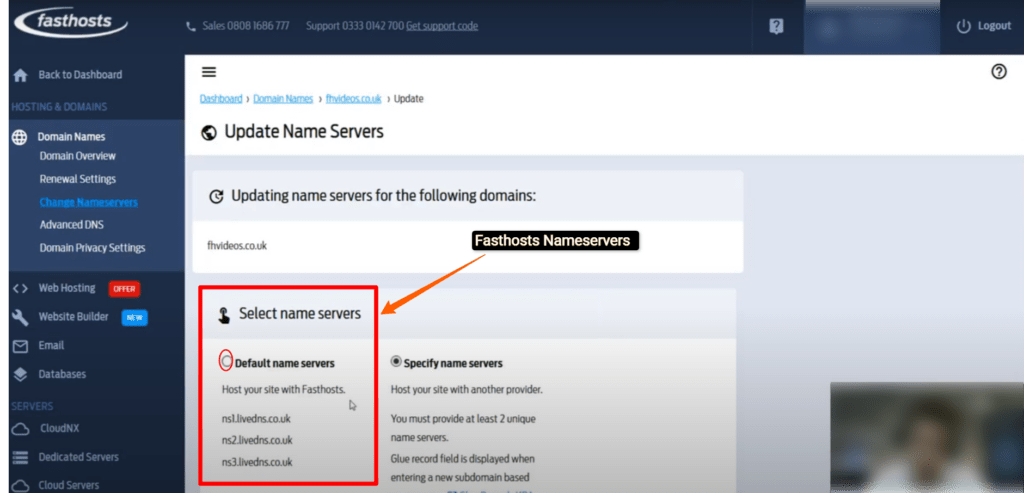Screen dimensions: 1024x493
Task: Click the Sales 0808 1686 777 number
Action: [246, 26]
